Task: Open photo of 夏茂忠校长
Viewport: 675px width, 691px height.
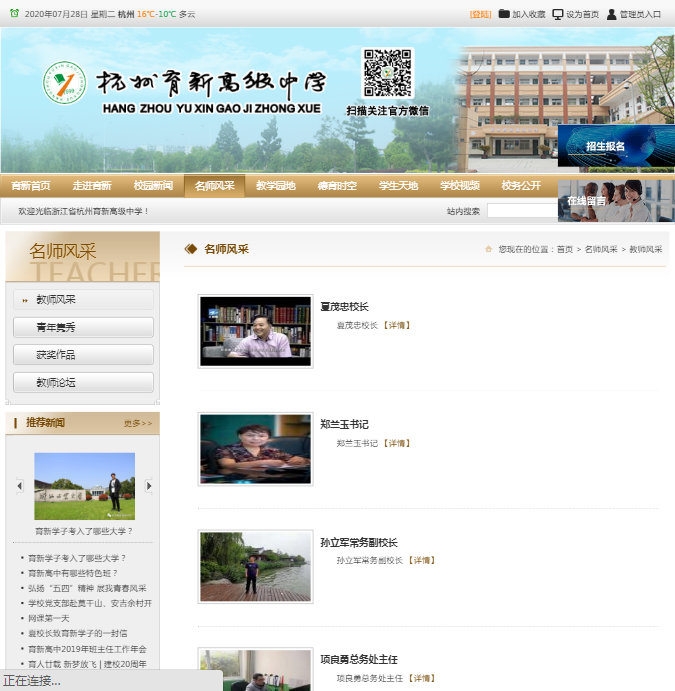Action: point(256,331)
